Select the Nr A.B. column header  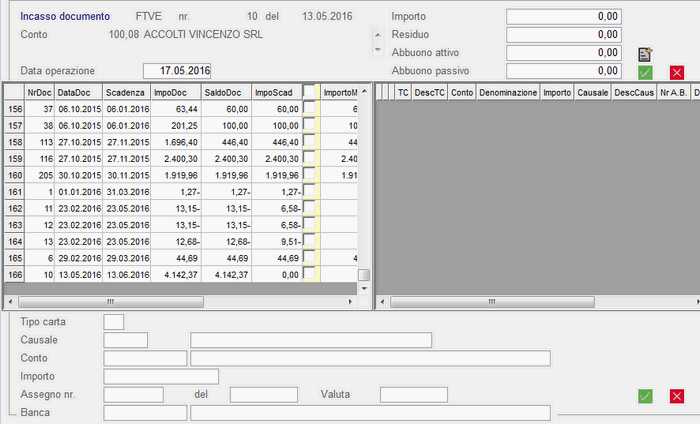click(673, 92)
